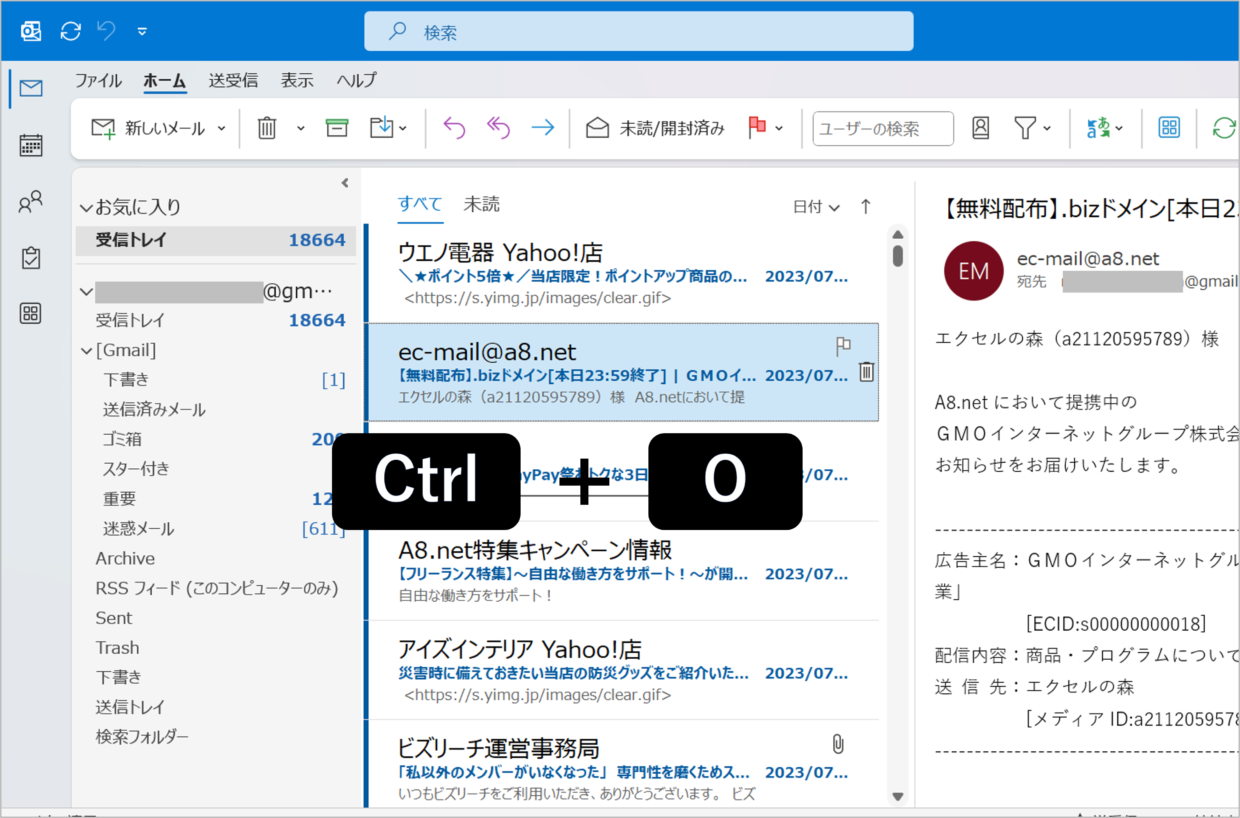1240x818 pixels.
Task: Click the apps grid icon in ribbon
Action: coord(1169,128)
